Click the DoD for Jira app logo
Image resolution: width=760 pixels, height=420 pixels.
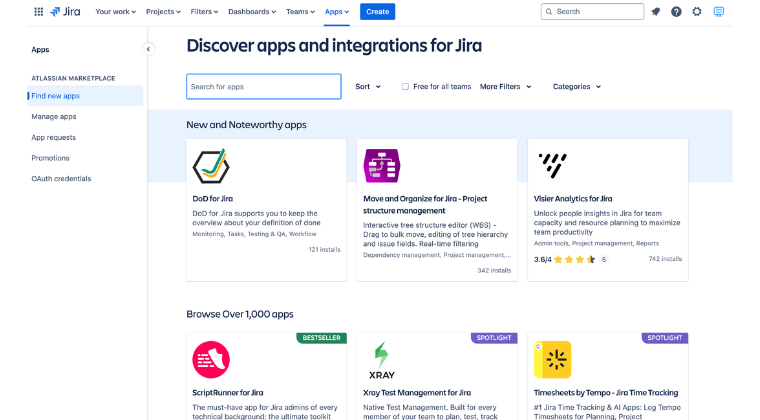click(211, 166)
